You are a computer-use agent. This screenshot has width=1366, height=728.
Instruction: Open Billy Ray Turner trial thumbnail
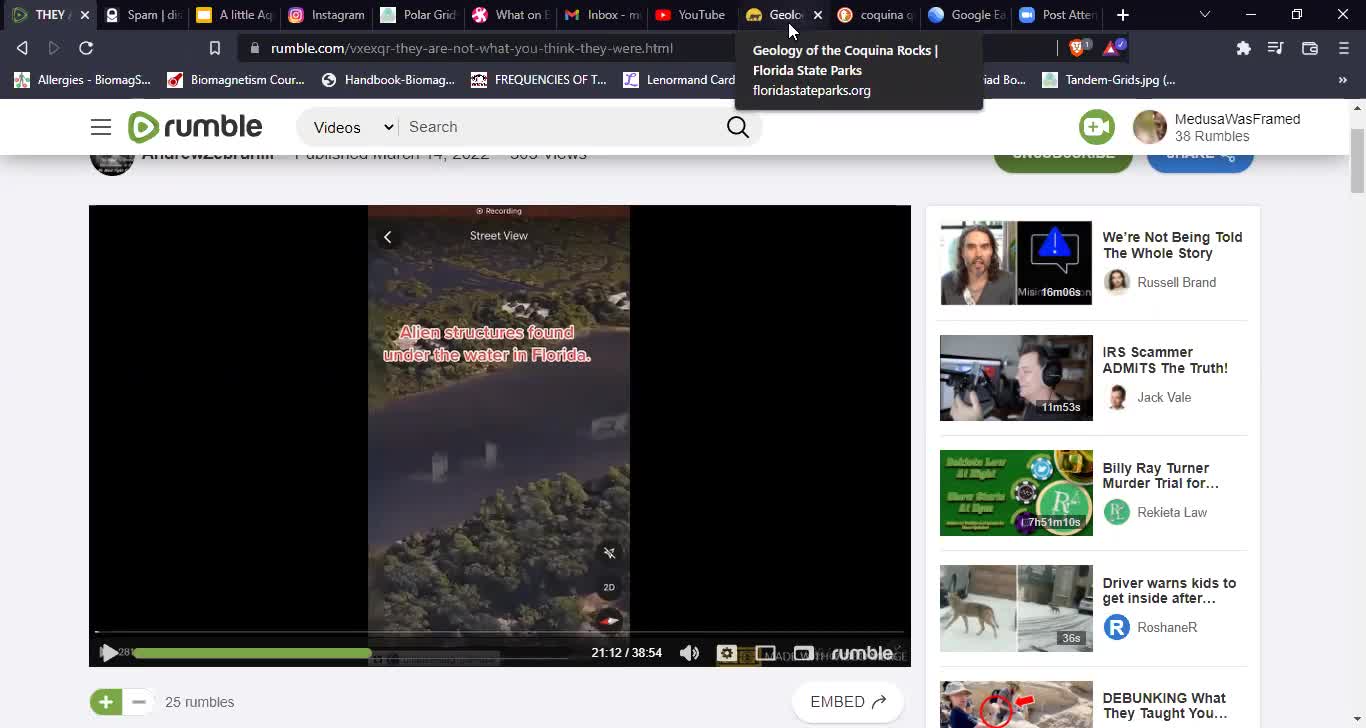point(1016,493)
